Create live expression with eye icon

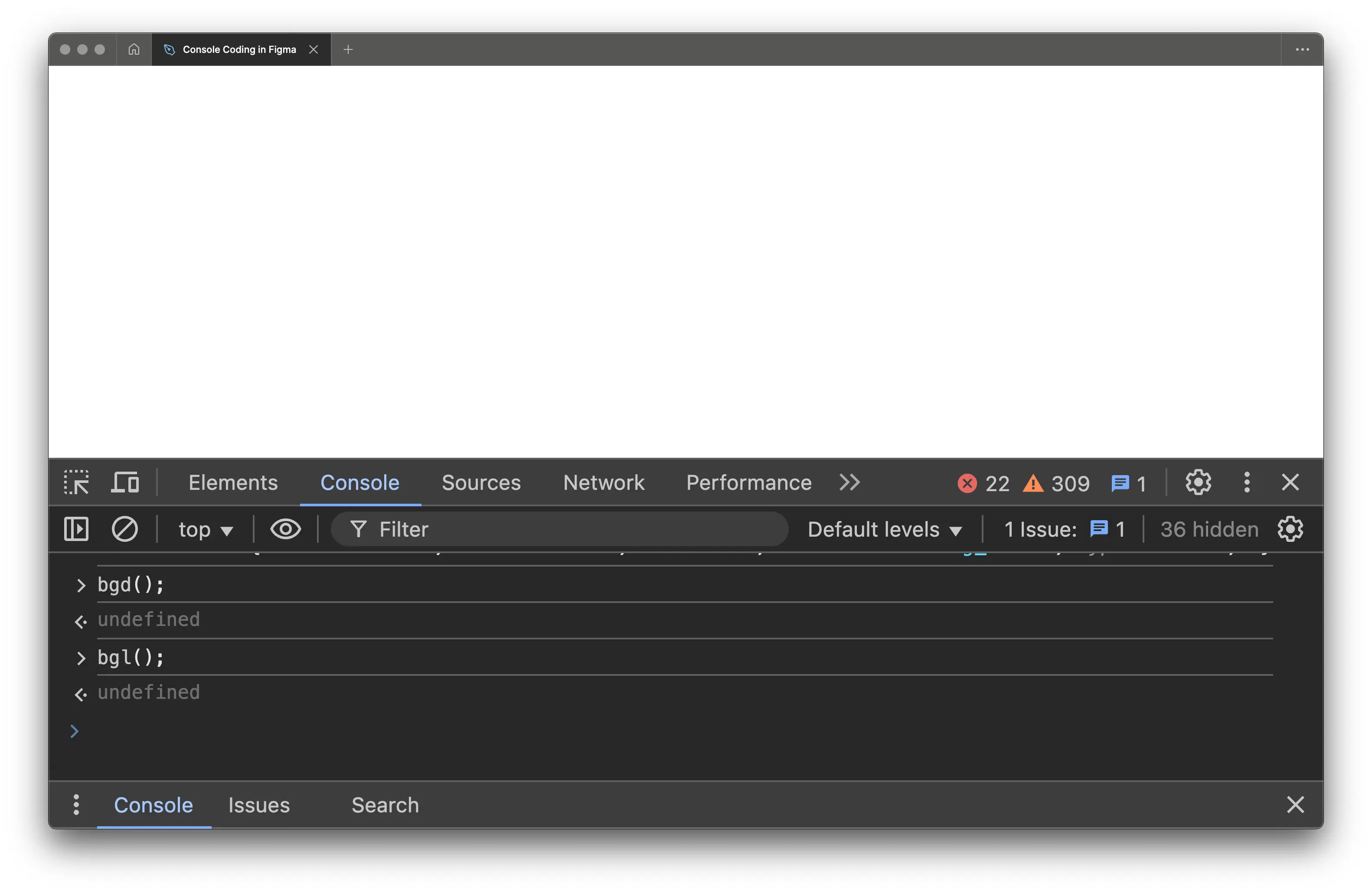[x=285, y=529]
